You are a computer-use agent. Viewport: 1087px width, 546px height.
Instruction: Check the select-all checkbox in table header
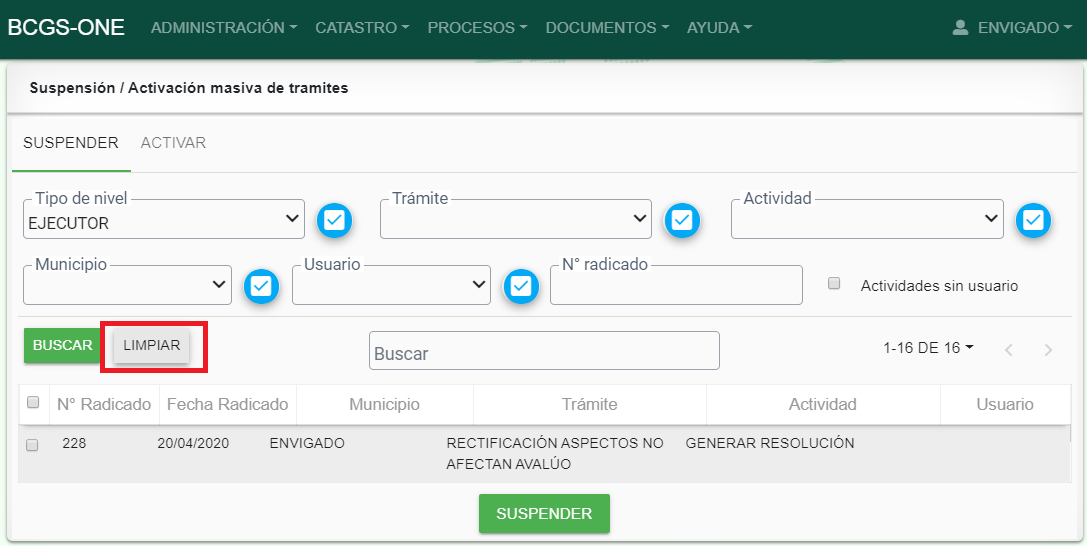pos(33,403)
